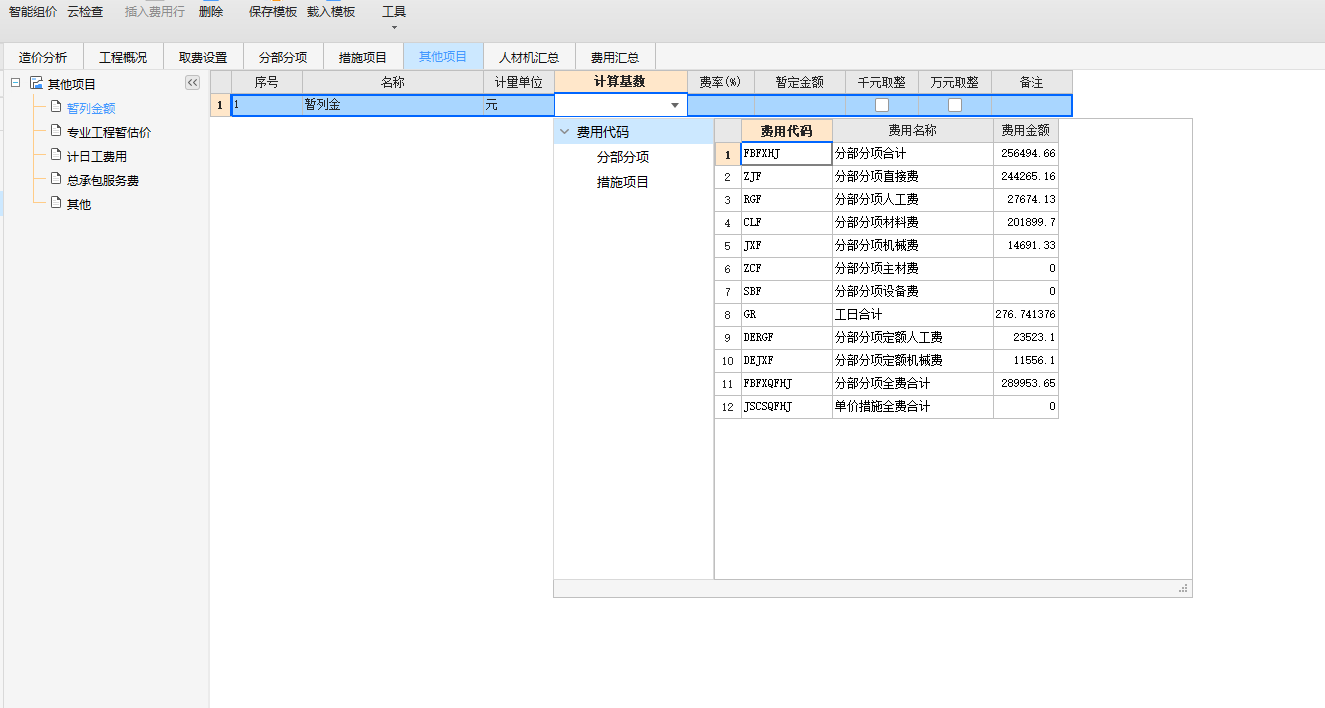Collapse the 其他项目 tree root node

tap(15, 83)
